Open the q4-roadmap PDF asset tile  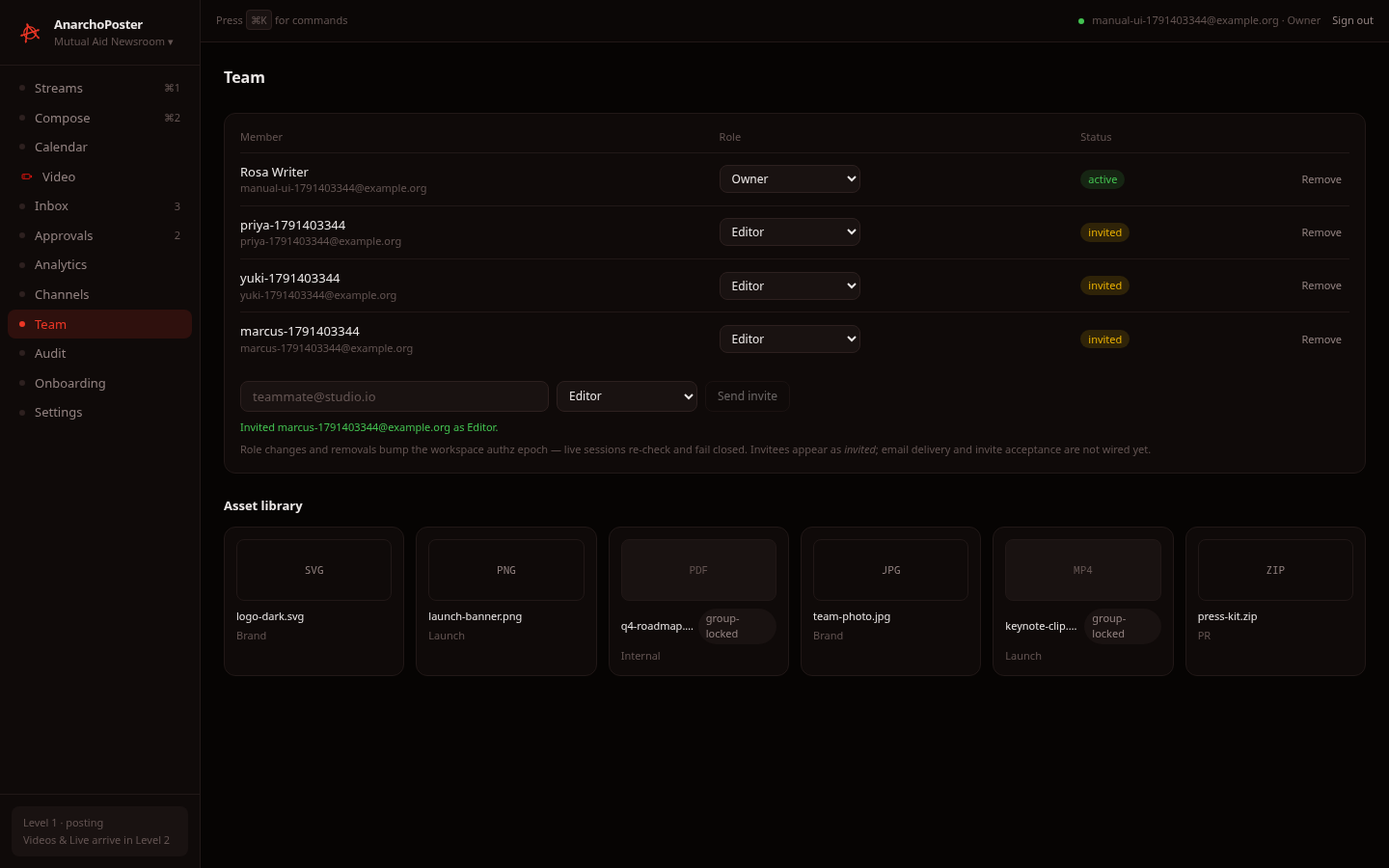click(x=698, y=601)
